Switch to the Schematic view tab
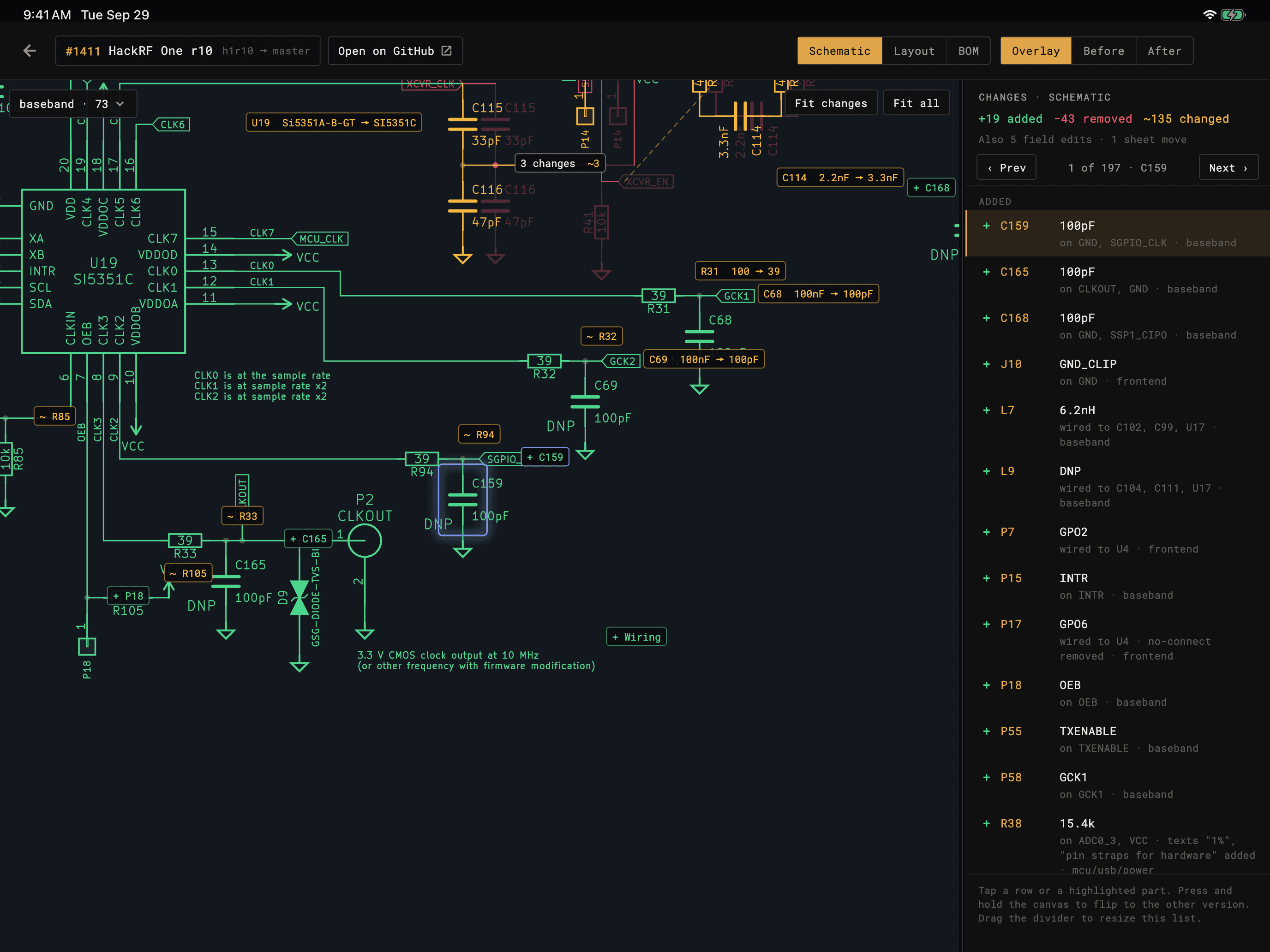This screenshot has width=1270, height=952. pyautogui.click(x=839, y=51)
